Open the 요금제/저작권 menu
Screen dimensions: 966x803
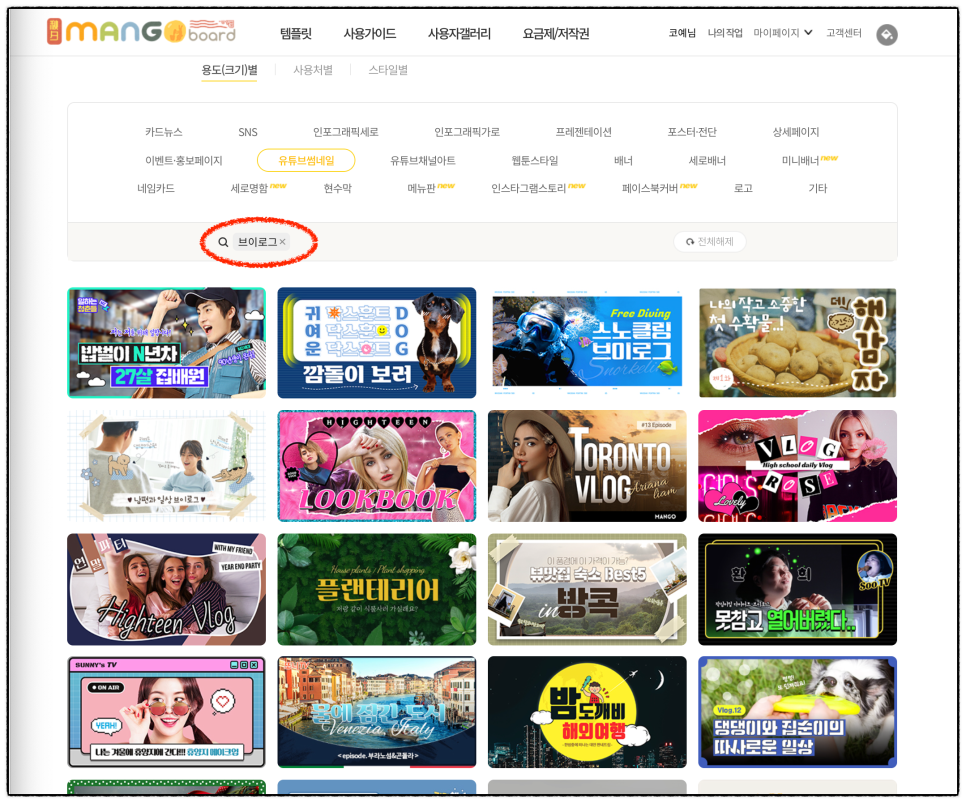[556, 33]
